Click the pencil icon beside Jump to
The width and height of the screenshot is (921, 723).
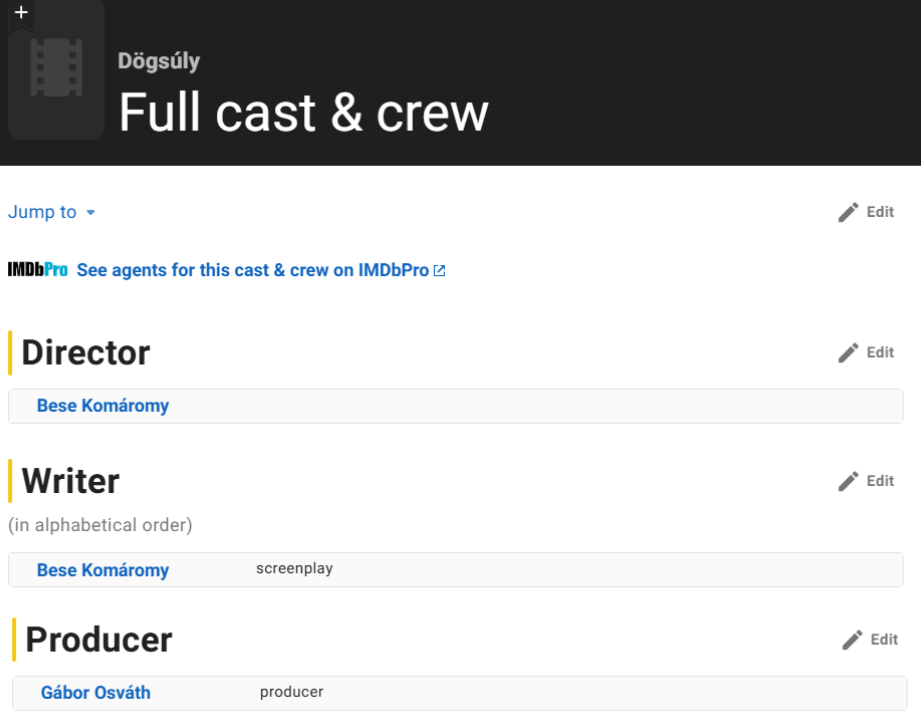coord(849,212)
